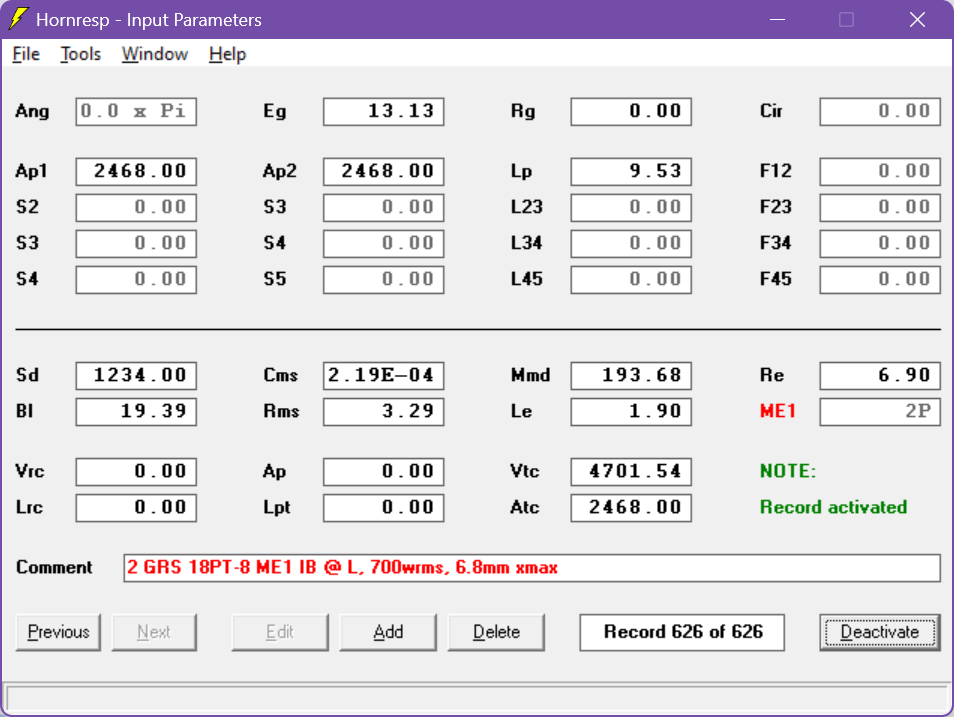Select the Le field showing 1.90
This screenshot has width=954, height=717.
pyautogui.click(x=631, y=411)
